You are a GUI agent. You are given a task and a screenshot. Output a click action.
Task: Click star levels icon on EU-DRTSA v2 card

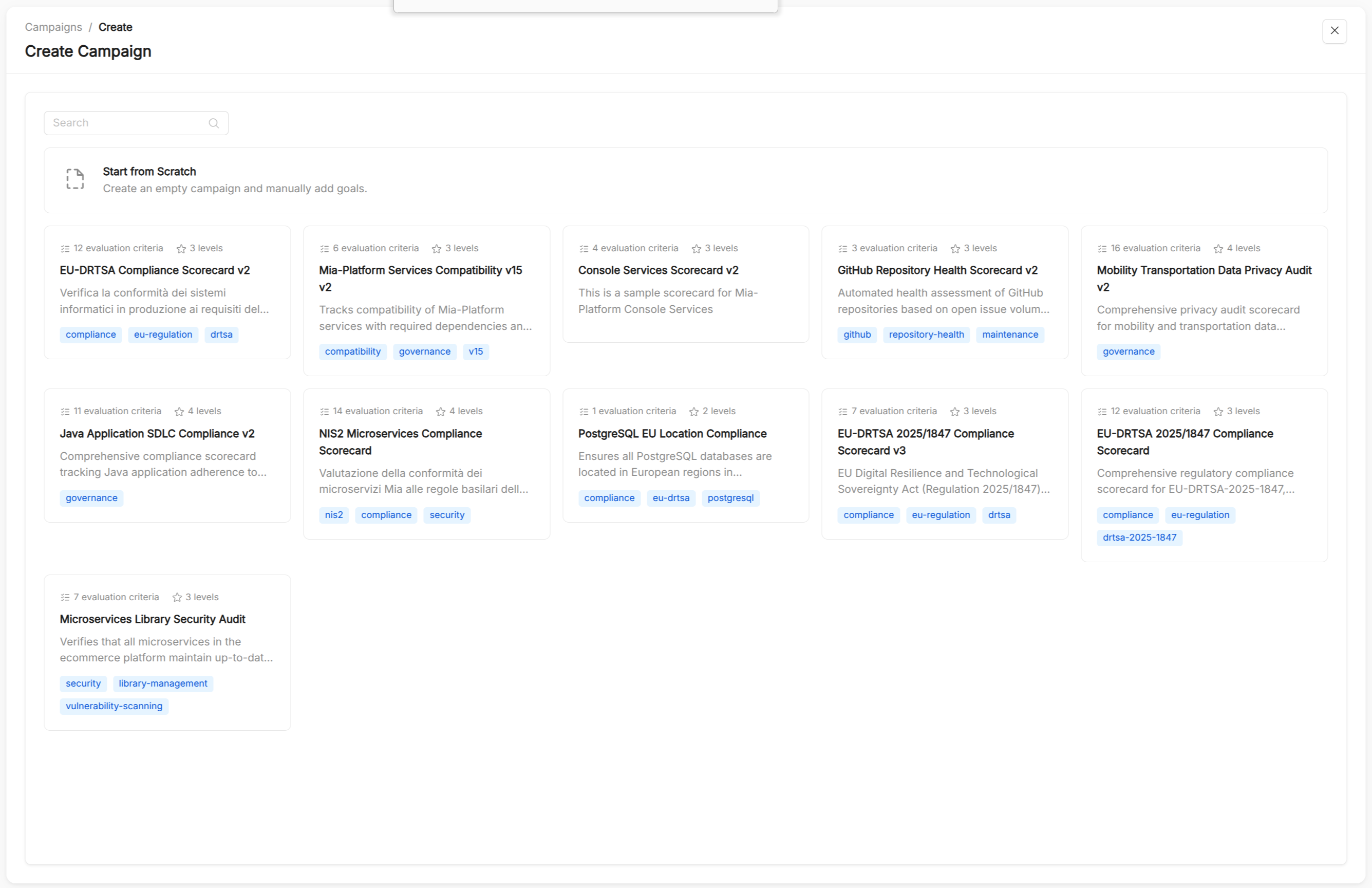(x=181, y=249)
